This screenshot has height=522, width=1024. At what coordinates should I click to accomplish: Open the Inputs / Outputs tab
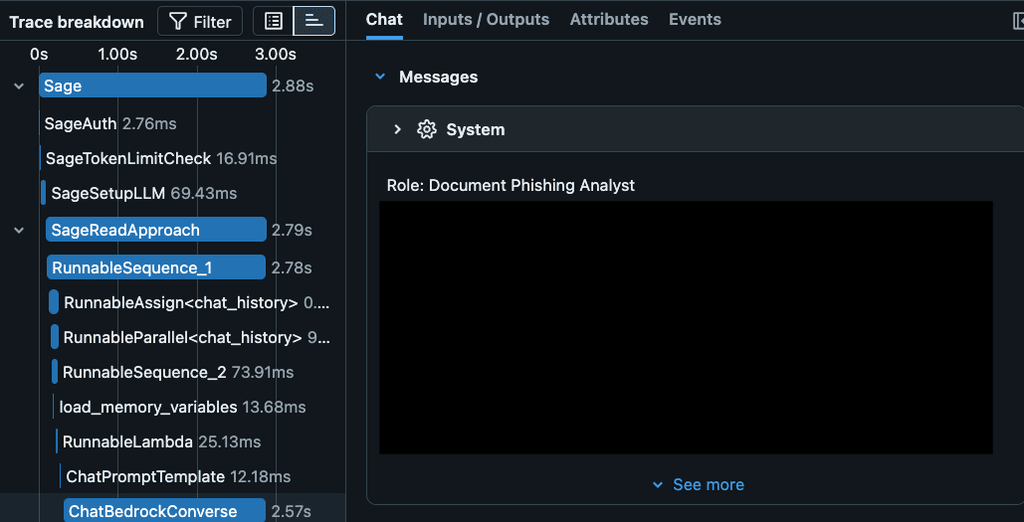point(486,19)
